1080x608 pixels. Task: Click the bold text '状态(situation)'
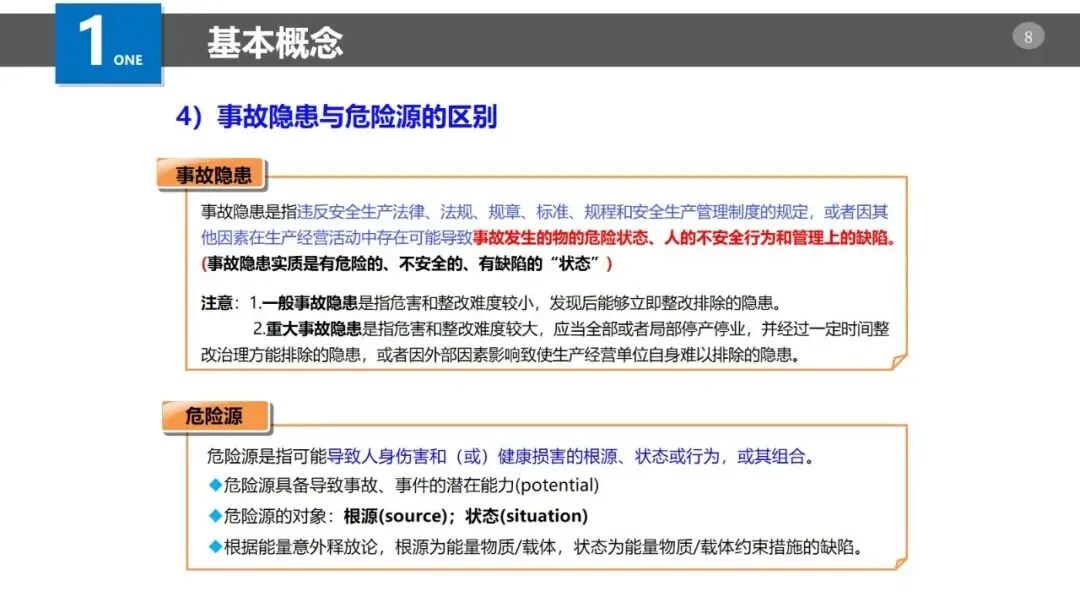point(527,516)
